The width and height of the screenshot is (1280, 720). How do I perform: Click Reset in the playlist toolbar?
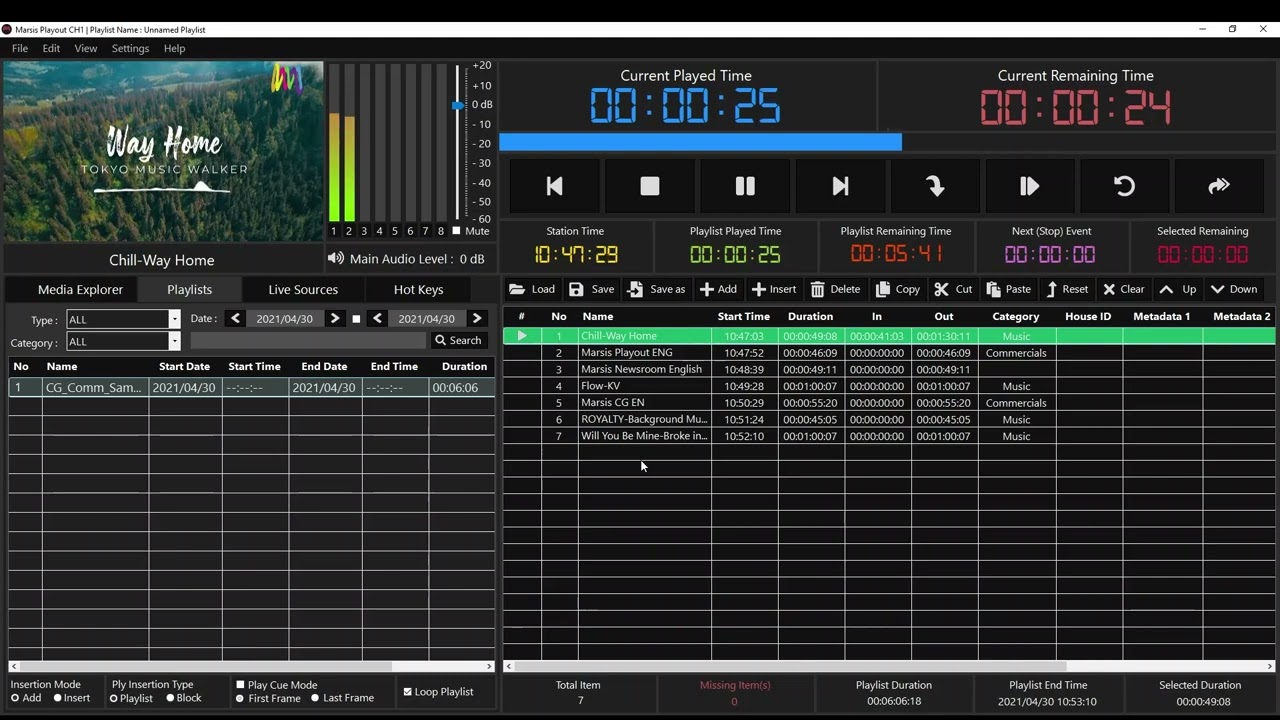click(1067, 289)
